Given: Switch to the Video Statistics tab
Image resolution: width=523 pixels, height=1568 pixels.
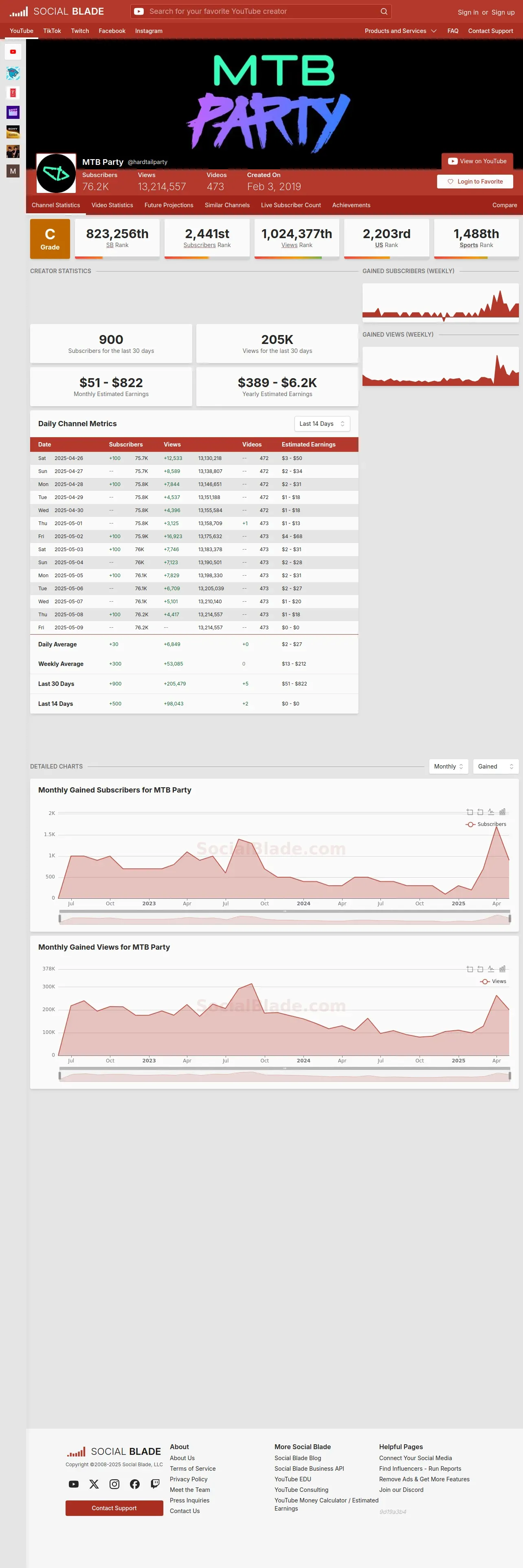Looking at the screenshot, I should [112, 205].
